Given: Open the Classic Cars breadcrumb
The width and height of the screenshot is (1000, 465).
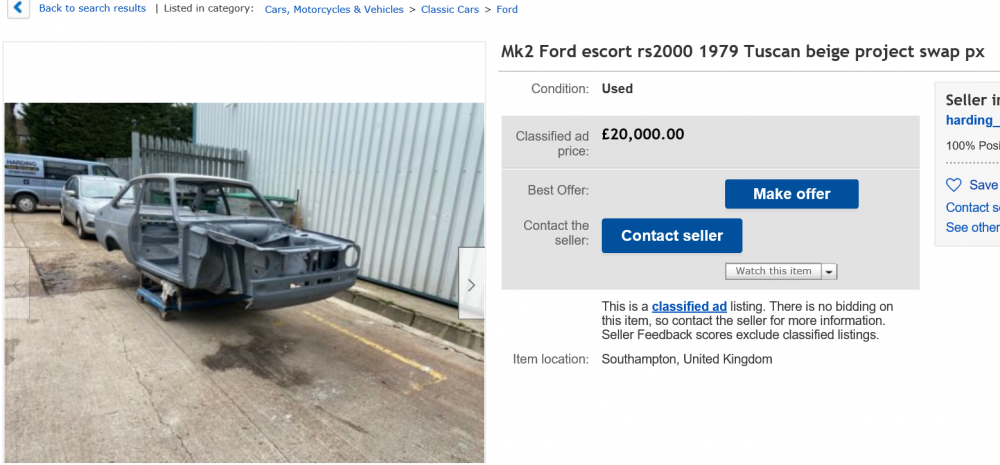Looking at the screenshot, I should (x=449, y=10).
